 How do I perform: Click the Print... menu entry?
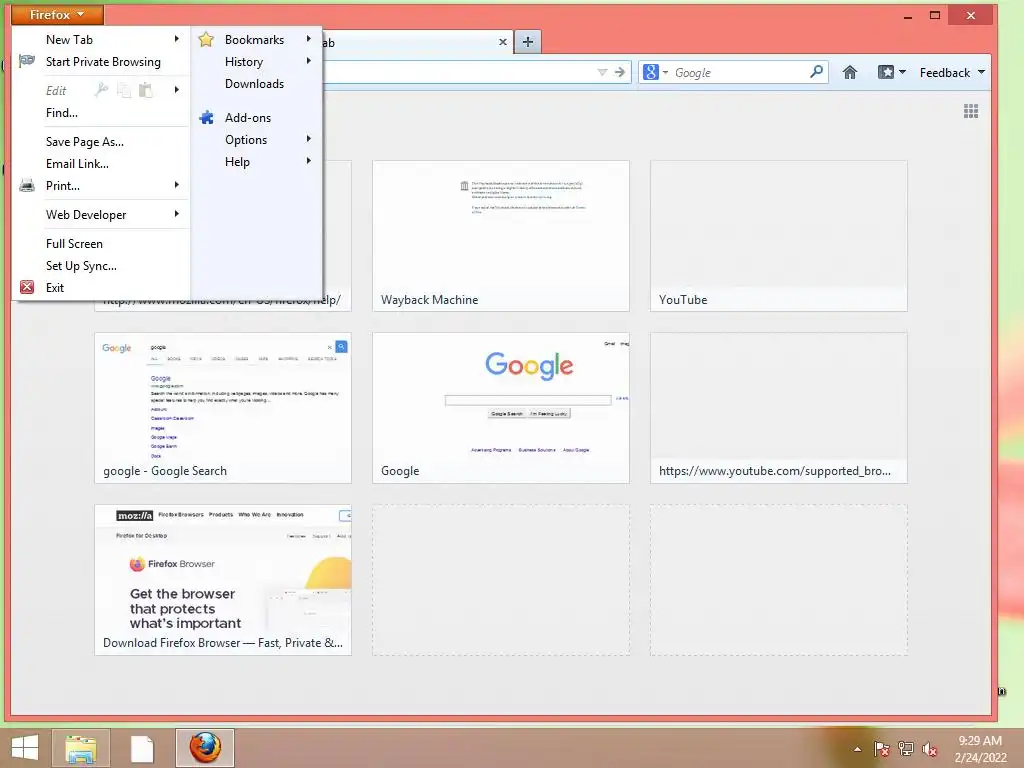point(63,186)
